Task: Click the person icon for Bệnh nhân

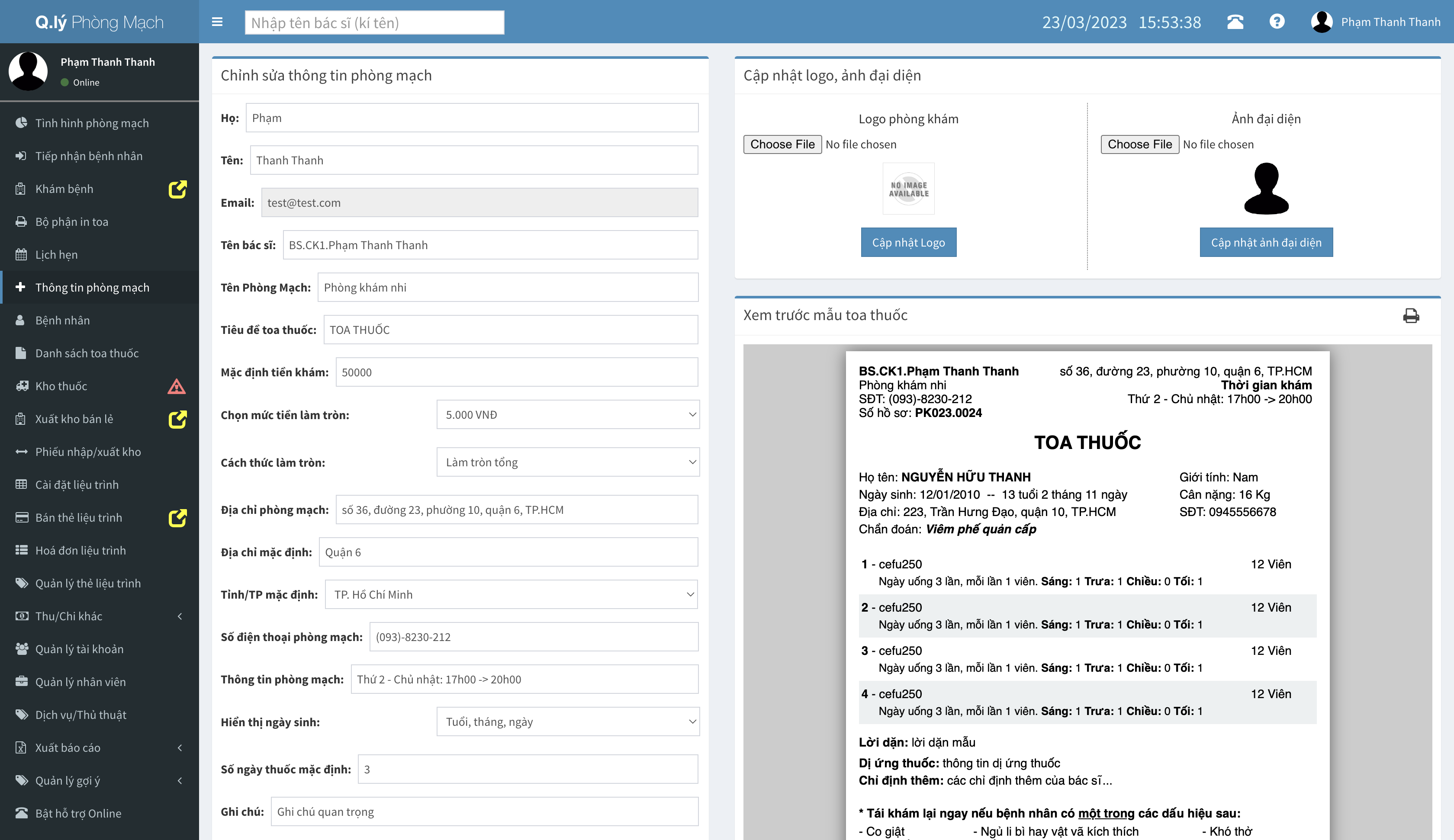Action: tap(20, 320)
